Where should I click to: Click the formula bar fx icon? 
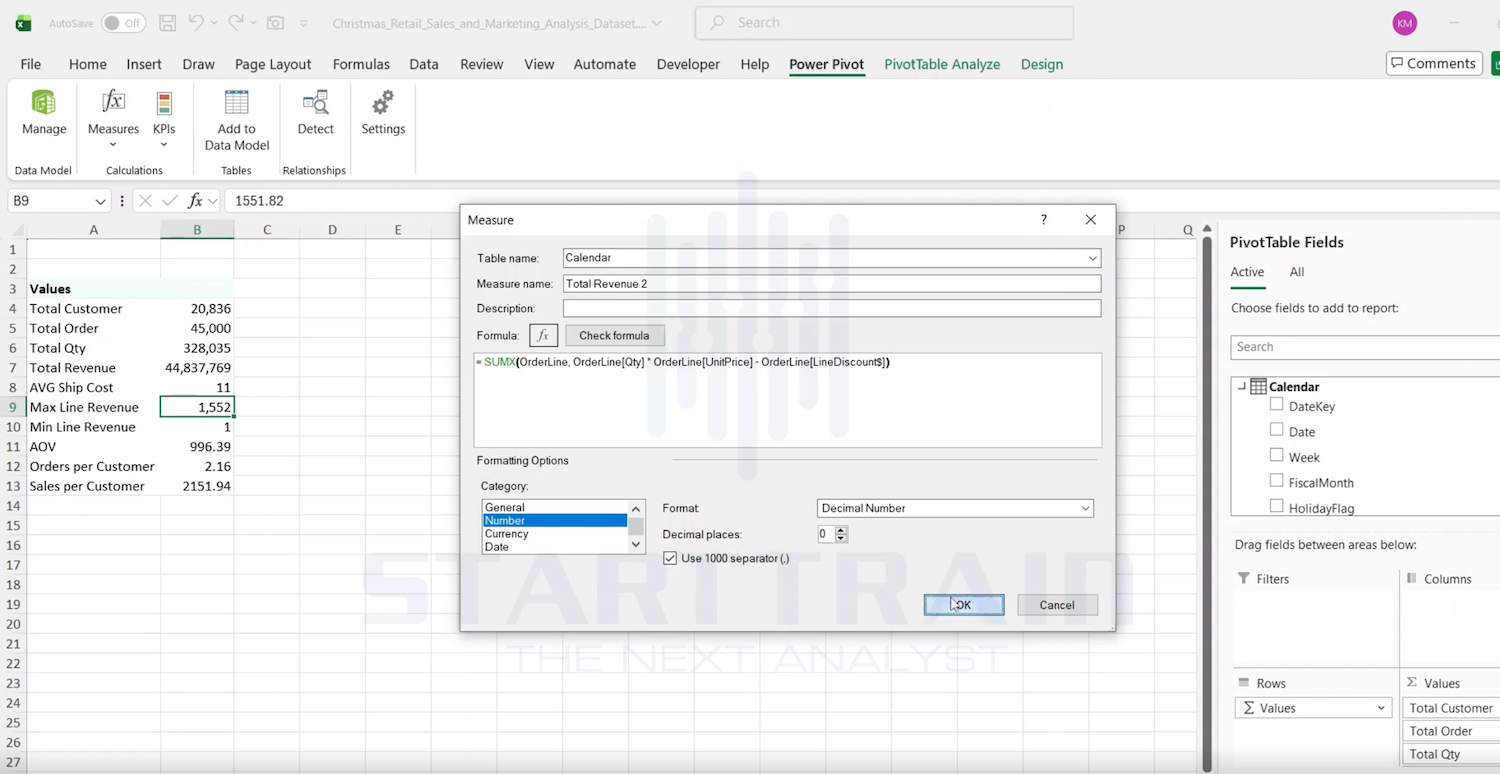pyautogui.click(x=196, y=201)
